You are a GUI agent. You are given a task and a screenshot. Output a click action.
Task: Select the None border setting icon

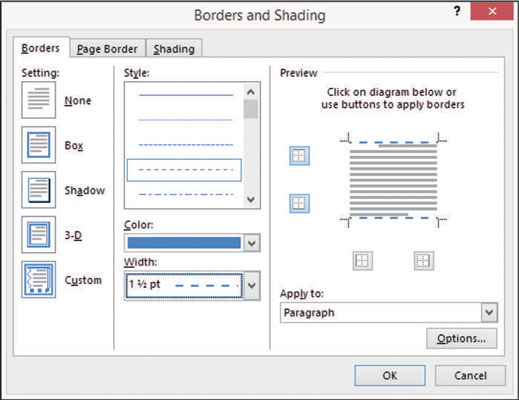click(39, 100)
